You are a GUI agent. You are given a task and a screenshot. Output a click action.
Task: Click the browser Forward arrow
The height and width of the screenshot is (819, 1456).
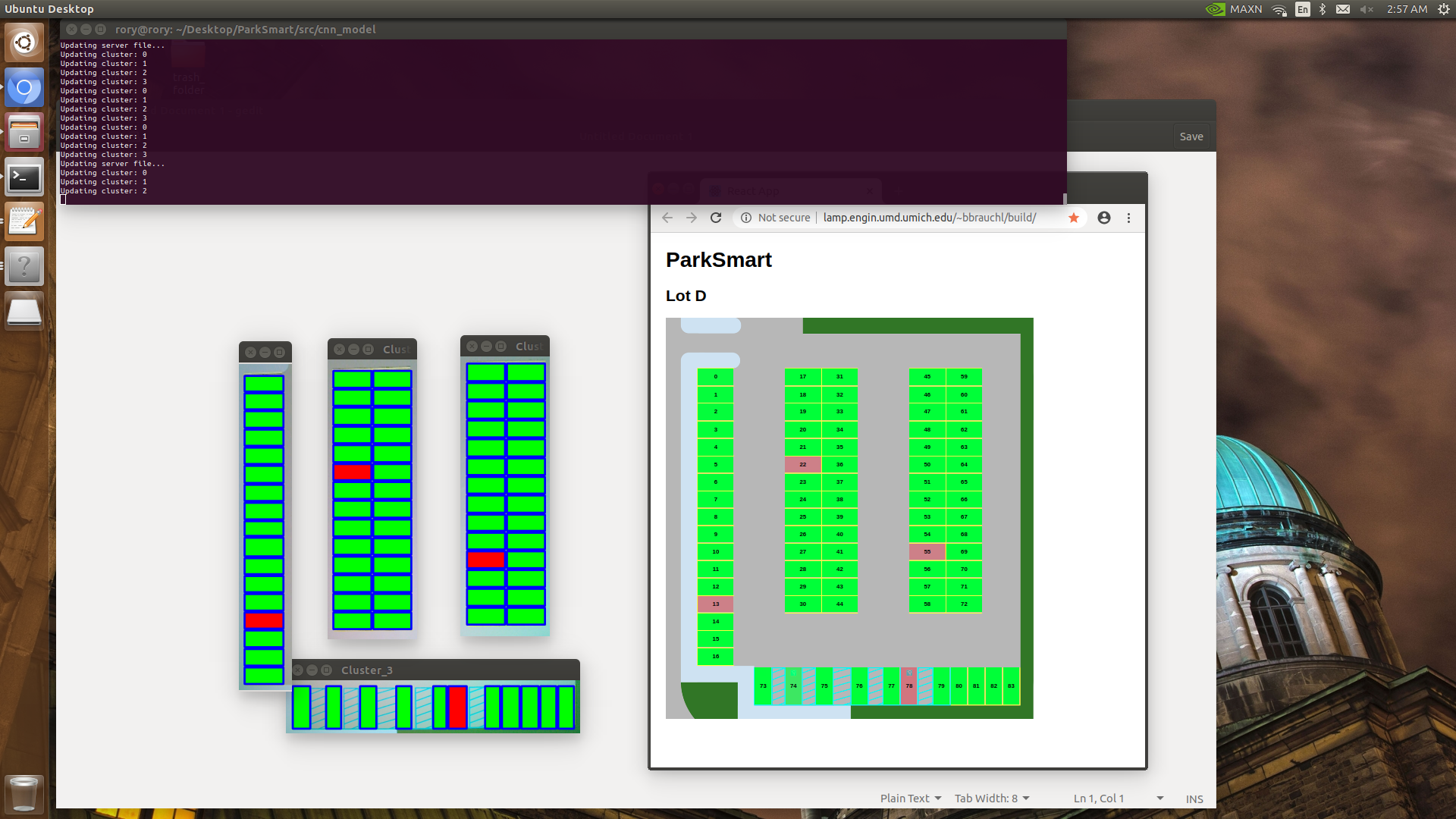[x=692, y=218]
